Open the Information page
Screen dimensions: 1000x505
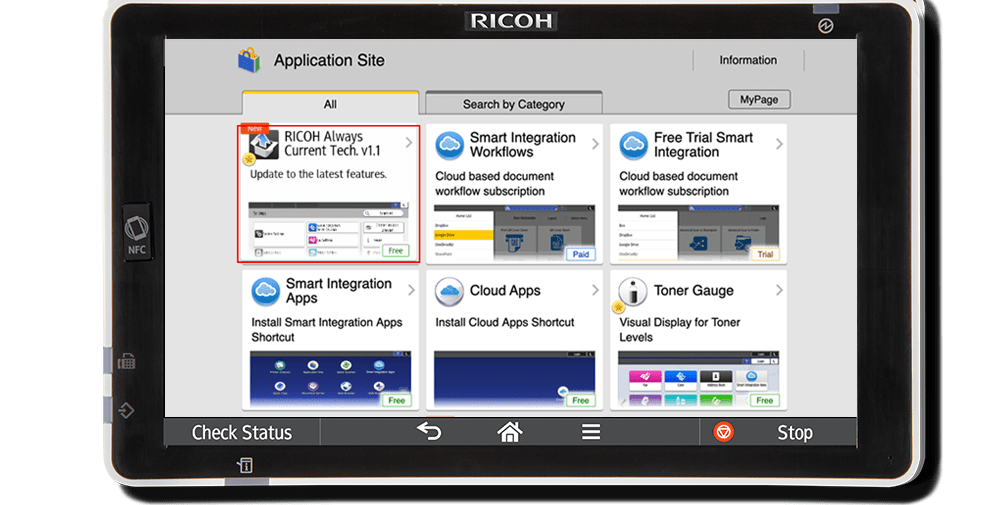[748, 60]
